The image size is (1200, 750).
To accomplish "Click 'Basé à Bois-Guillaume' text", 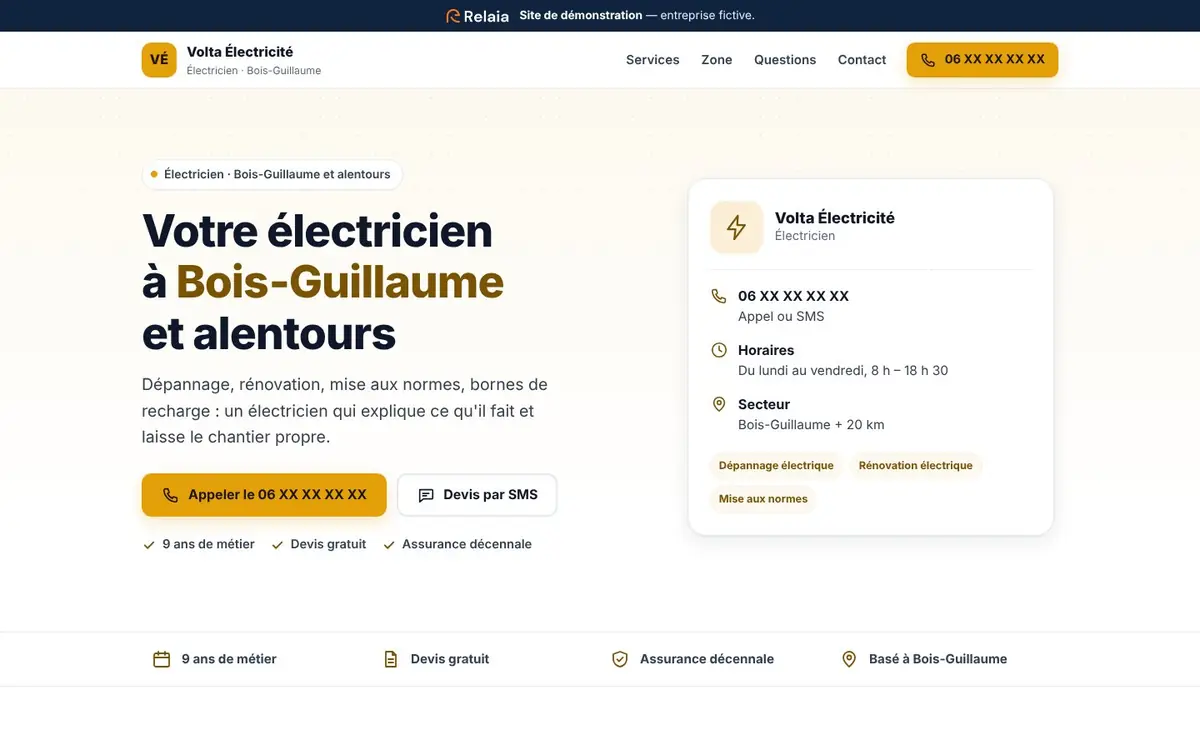I will point(938,659).
